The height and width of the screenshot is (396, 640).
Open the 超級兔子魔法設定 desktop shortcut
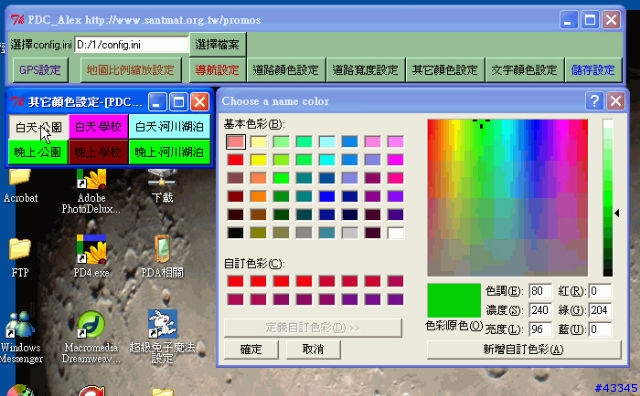pyautogui.click(x=162, y=337)
